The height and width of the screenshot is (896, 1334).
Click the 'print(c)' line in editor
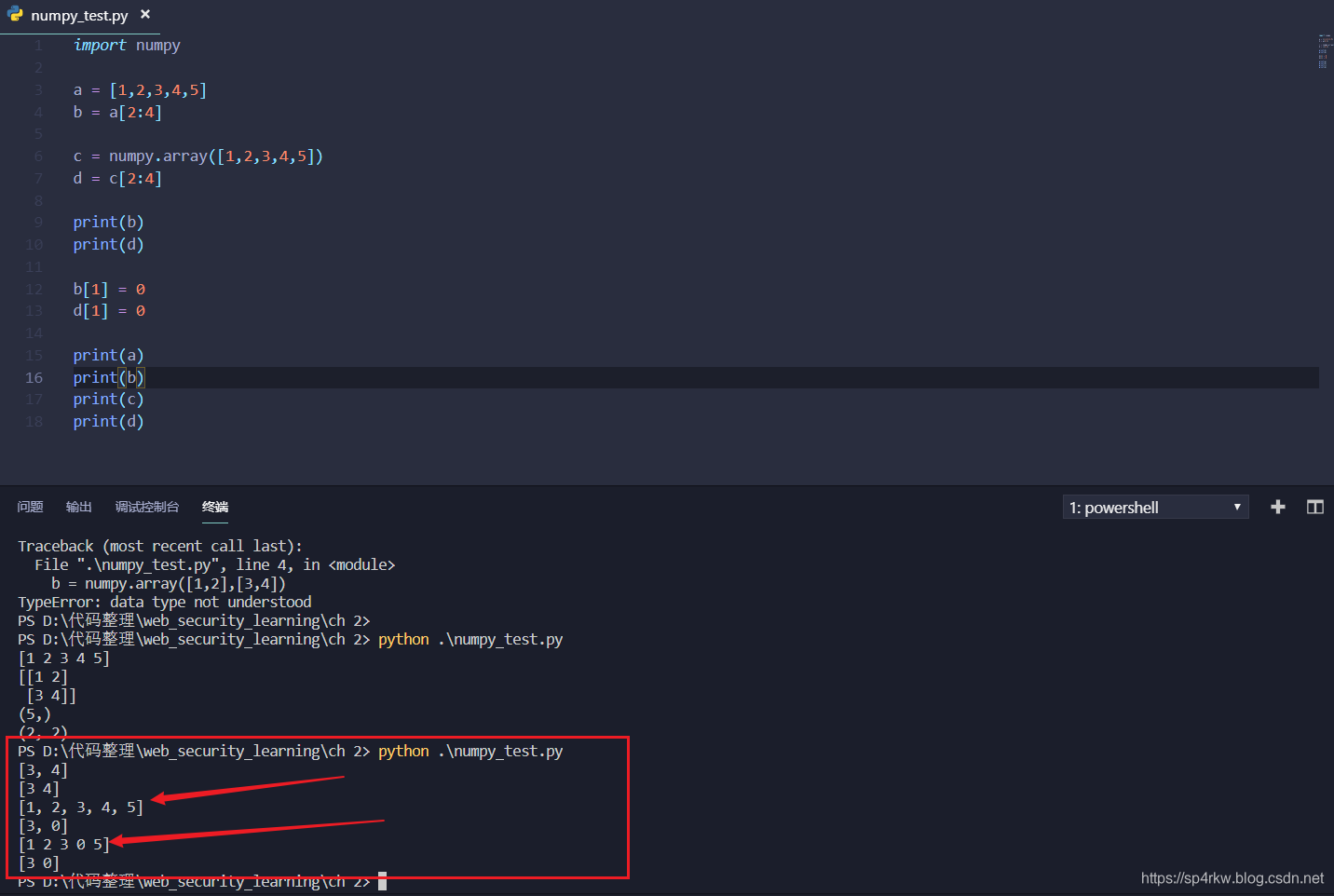[108, 400]
